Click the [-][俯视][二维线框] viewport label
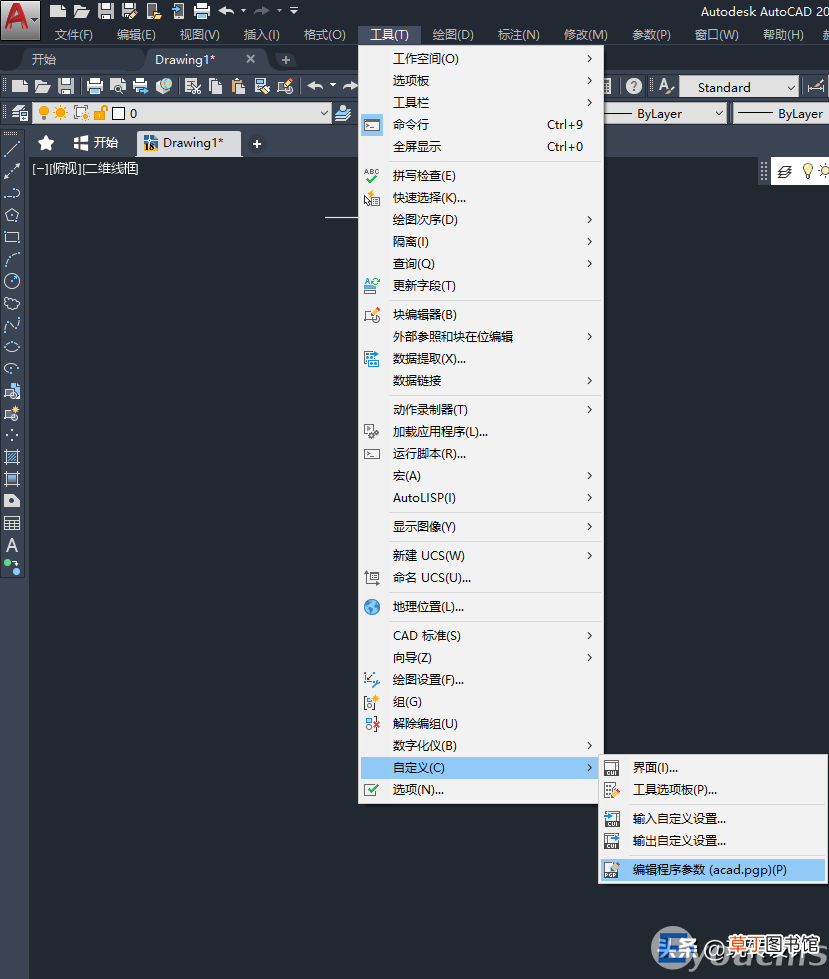 coord(86,169)
